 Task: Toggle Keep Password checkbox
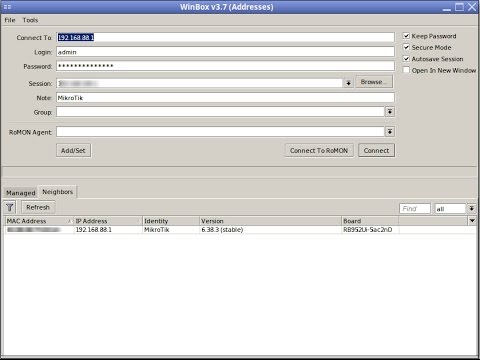click(x=406, y=36)
